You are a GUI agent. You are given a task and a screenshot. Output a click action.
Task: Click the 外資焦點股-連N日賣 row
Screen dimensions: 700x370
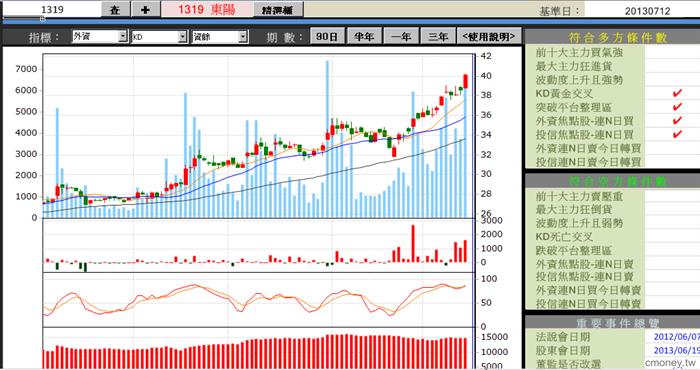[x=612, y=264]
